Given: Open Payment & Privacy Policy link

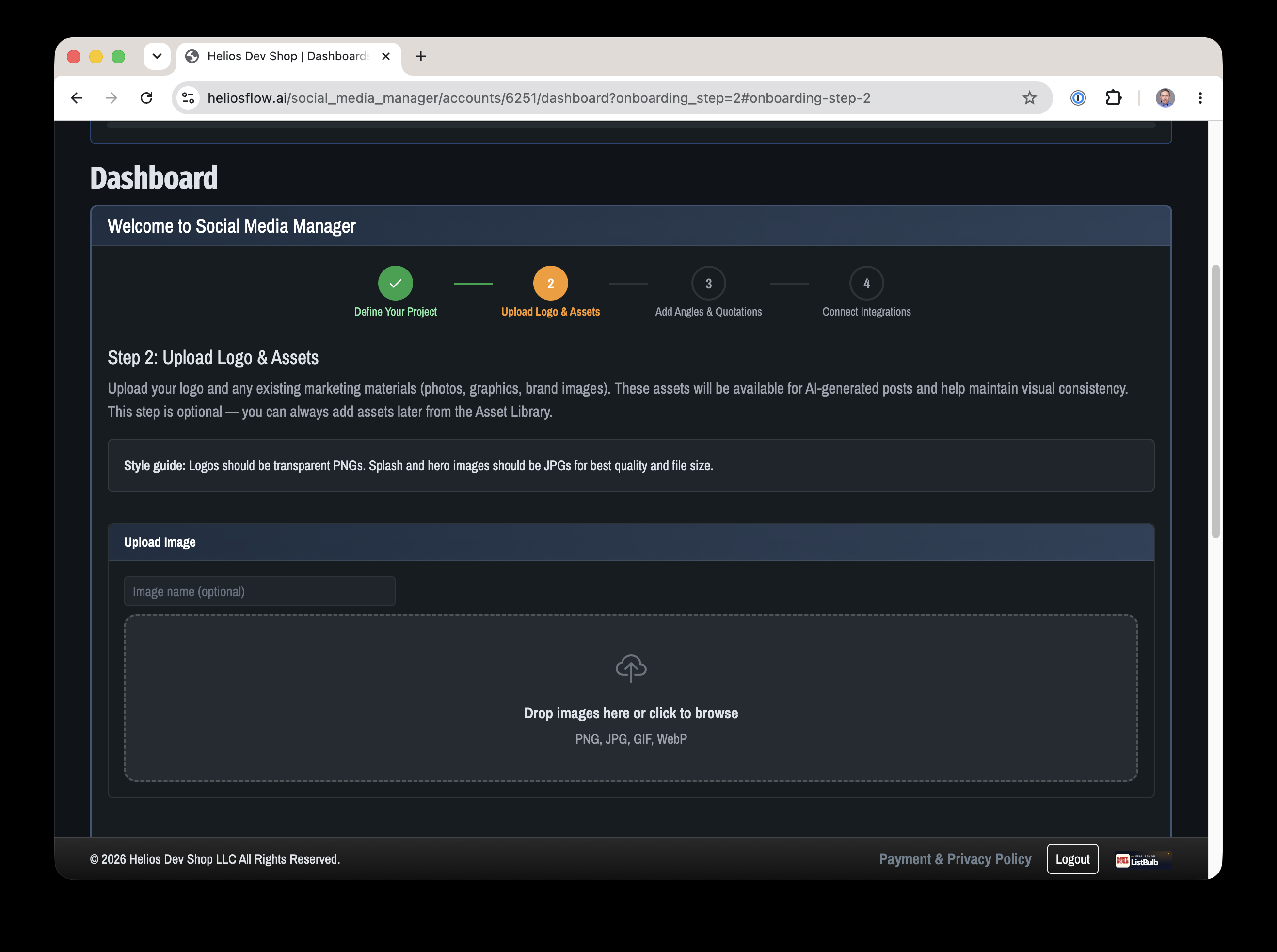Looking at the screenshot, I should (x=955, y=858).
